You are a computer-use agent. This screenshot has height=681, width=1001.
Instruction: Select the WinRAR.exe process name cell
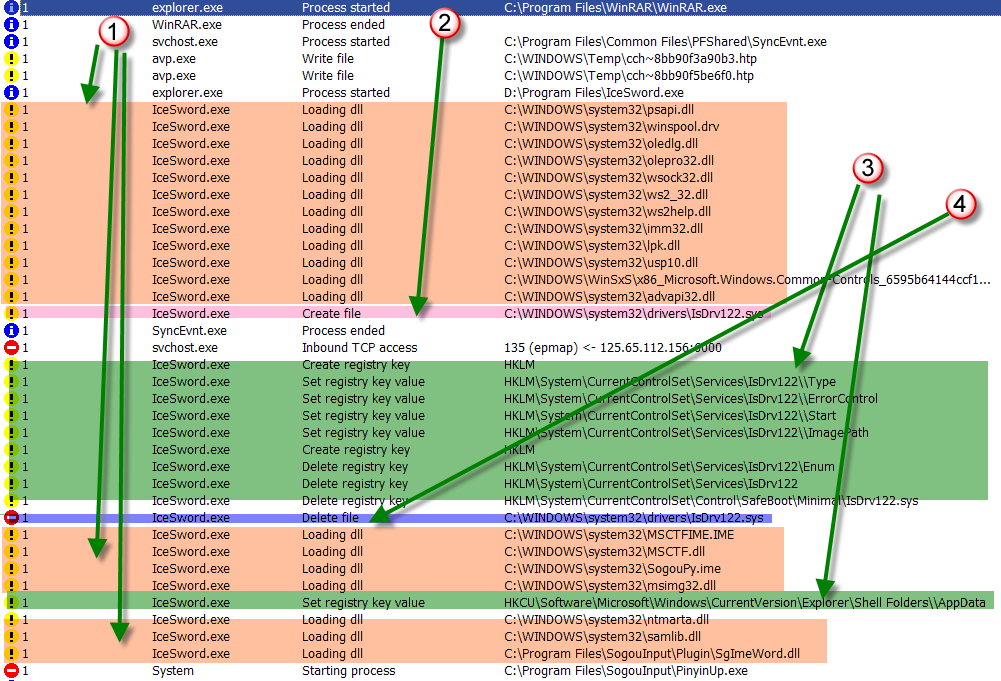(187, 24)
